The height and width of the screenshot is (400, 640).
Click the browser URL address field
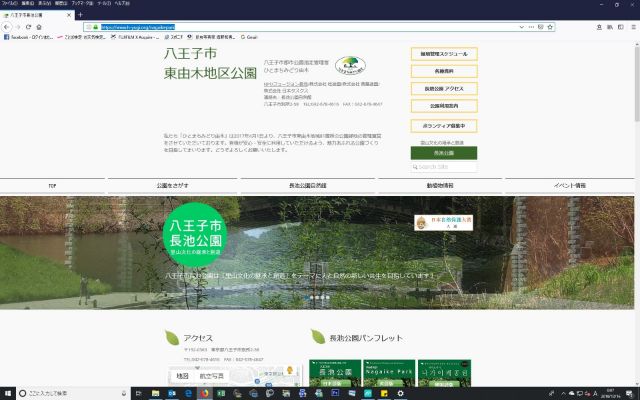point(300,27)
